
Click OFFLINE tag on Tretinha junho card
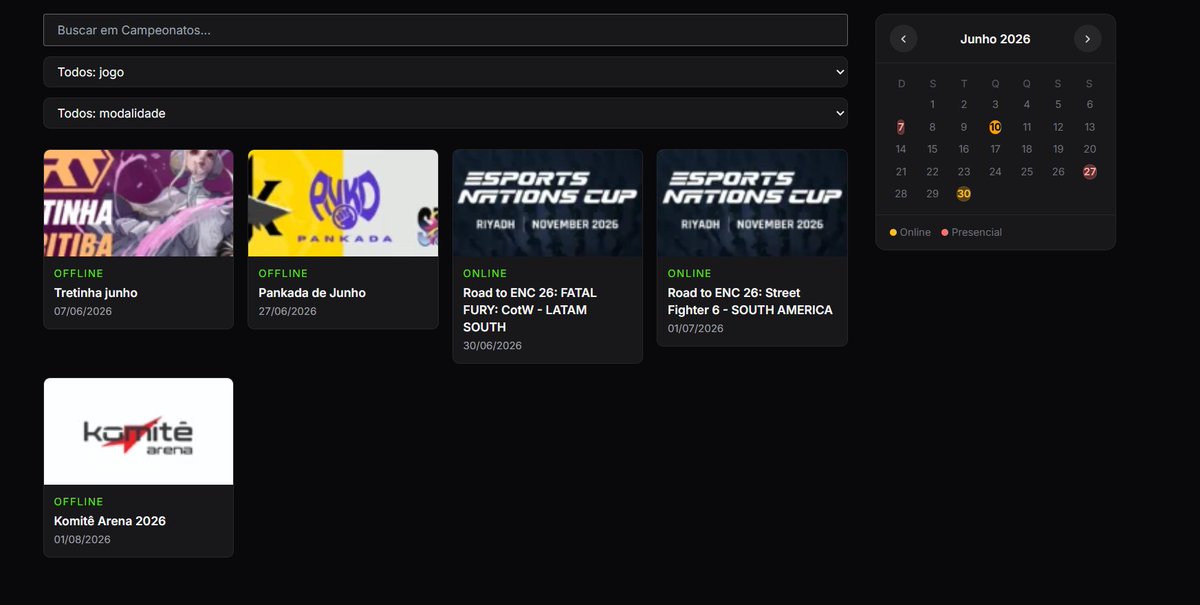pyautogui.click(x=79, y=273)
